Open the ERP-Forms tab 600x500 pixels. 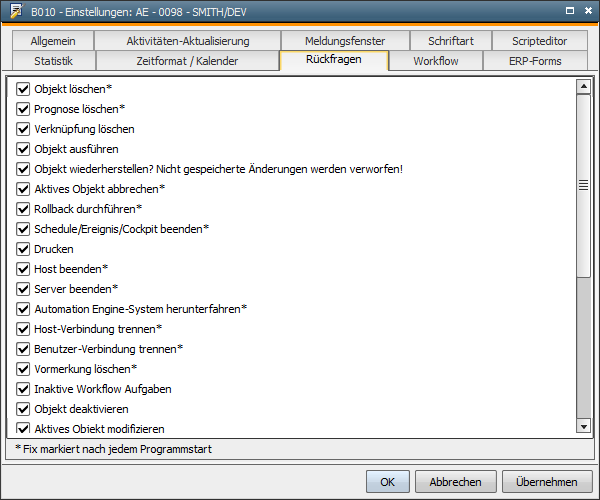click(x=536, y=61)
